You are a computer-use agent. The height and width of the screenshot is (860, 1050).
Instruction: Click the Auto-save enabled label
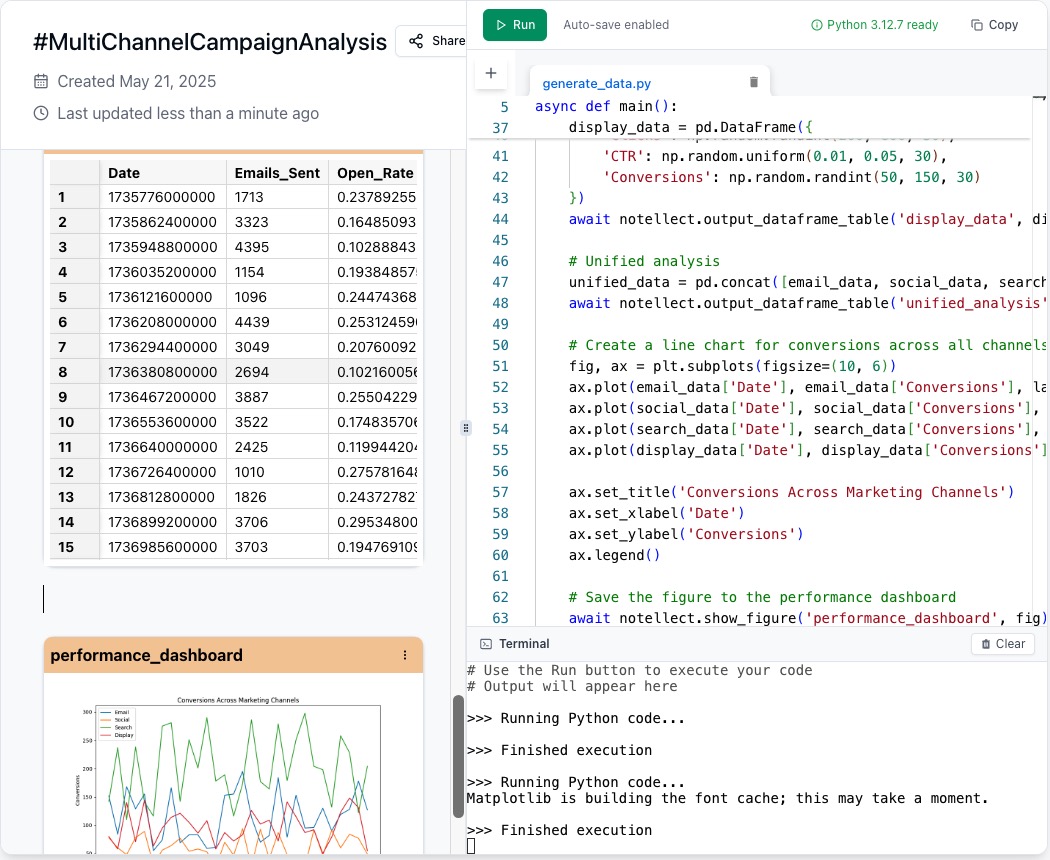[616, 25]
